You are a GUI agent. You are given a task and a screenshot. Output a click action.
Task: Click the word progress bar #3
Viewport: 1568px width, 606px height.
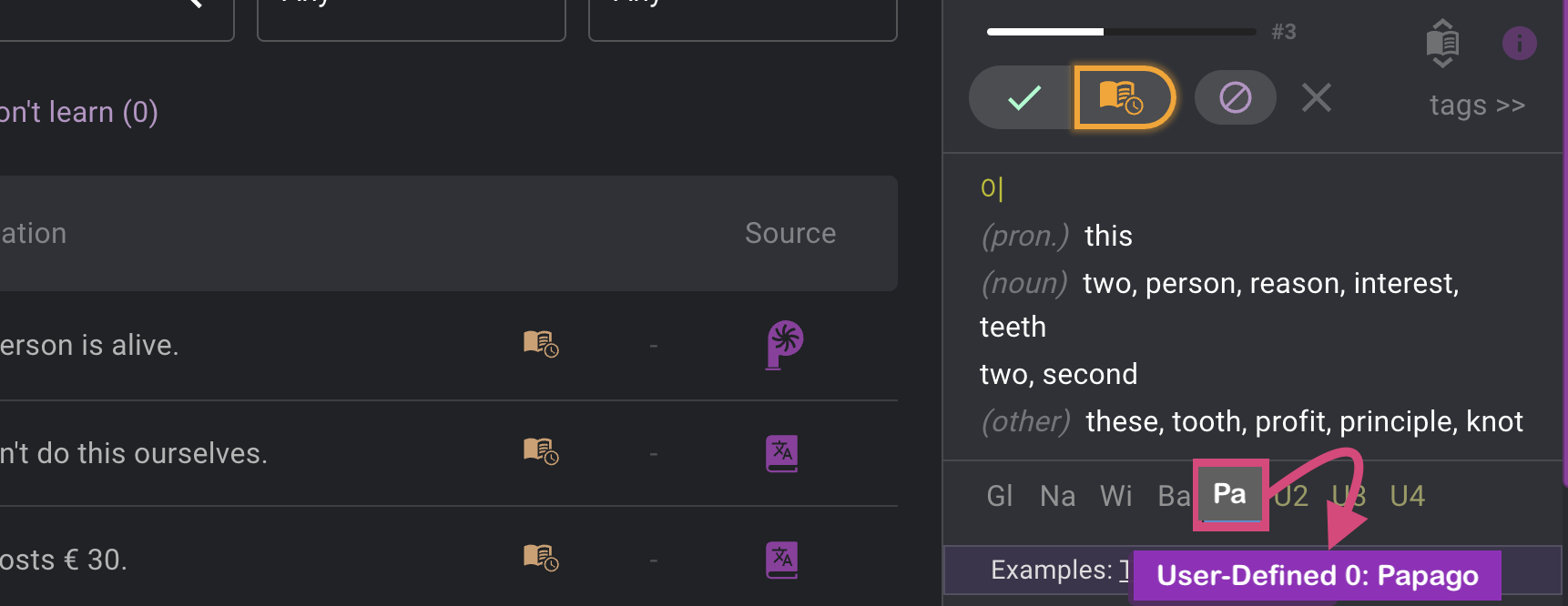pos(1121,32)
